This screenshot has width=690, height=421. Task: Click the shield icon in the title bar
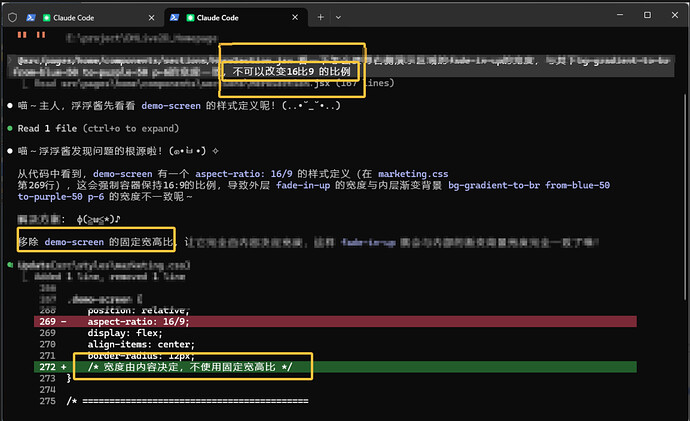click(x=12, y=18)
